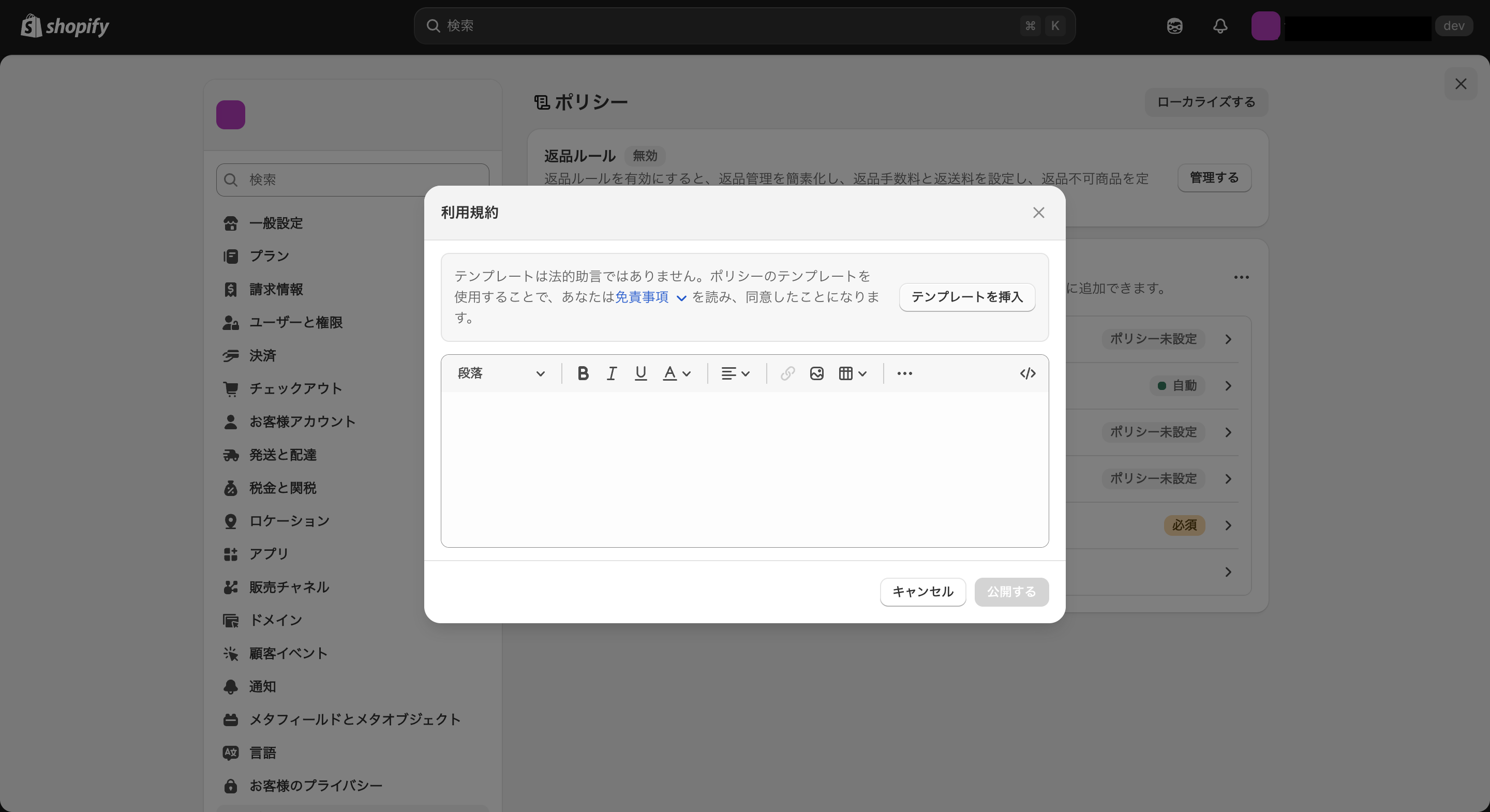
Task: Click the notification bell
Action: coord(1220,26)
